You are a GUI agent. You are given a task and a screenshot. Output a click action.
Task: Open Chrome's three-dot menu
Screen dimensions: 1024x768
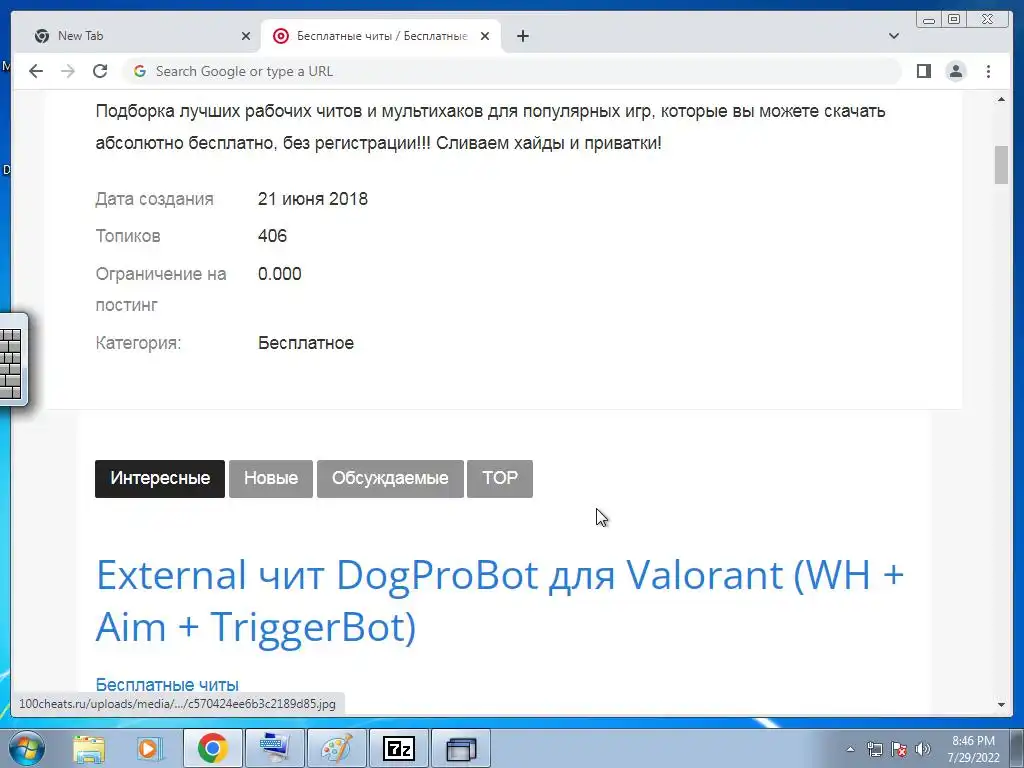click(988, 71)
